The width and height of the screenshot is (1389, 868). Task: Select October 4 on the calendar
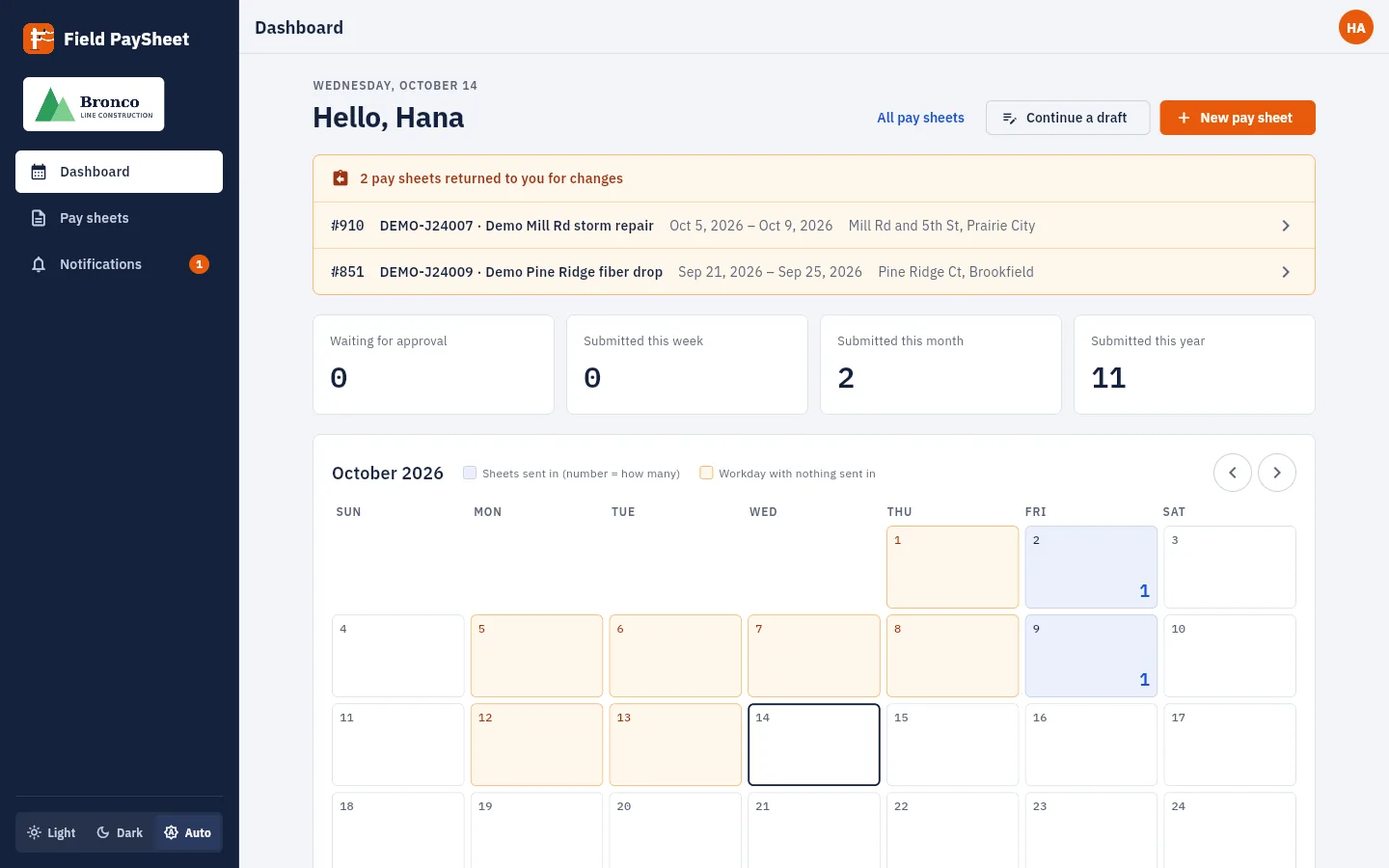(x=398, y=656)
